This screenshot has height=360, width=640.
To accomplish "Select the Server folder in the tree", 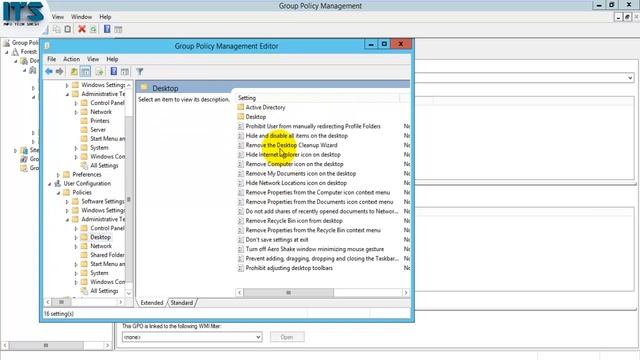I will pos(98,129).
